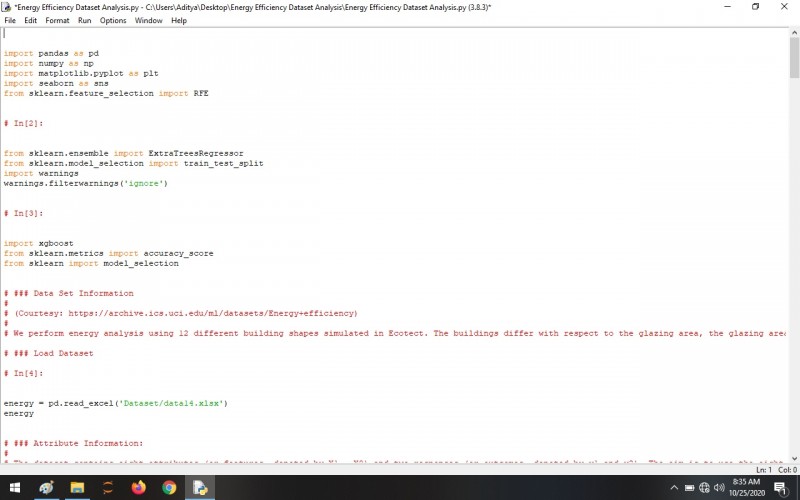The width and height of the screenshot is (800, 500).
Task: Open the Edit menu
Action: tap(31, 20)
